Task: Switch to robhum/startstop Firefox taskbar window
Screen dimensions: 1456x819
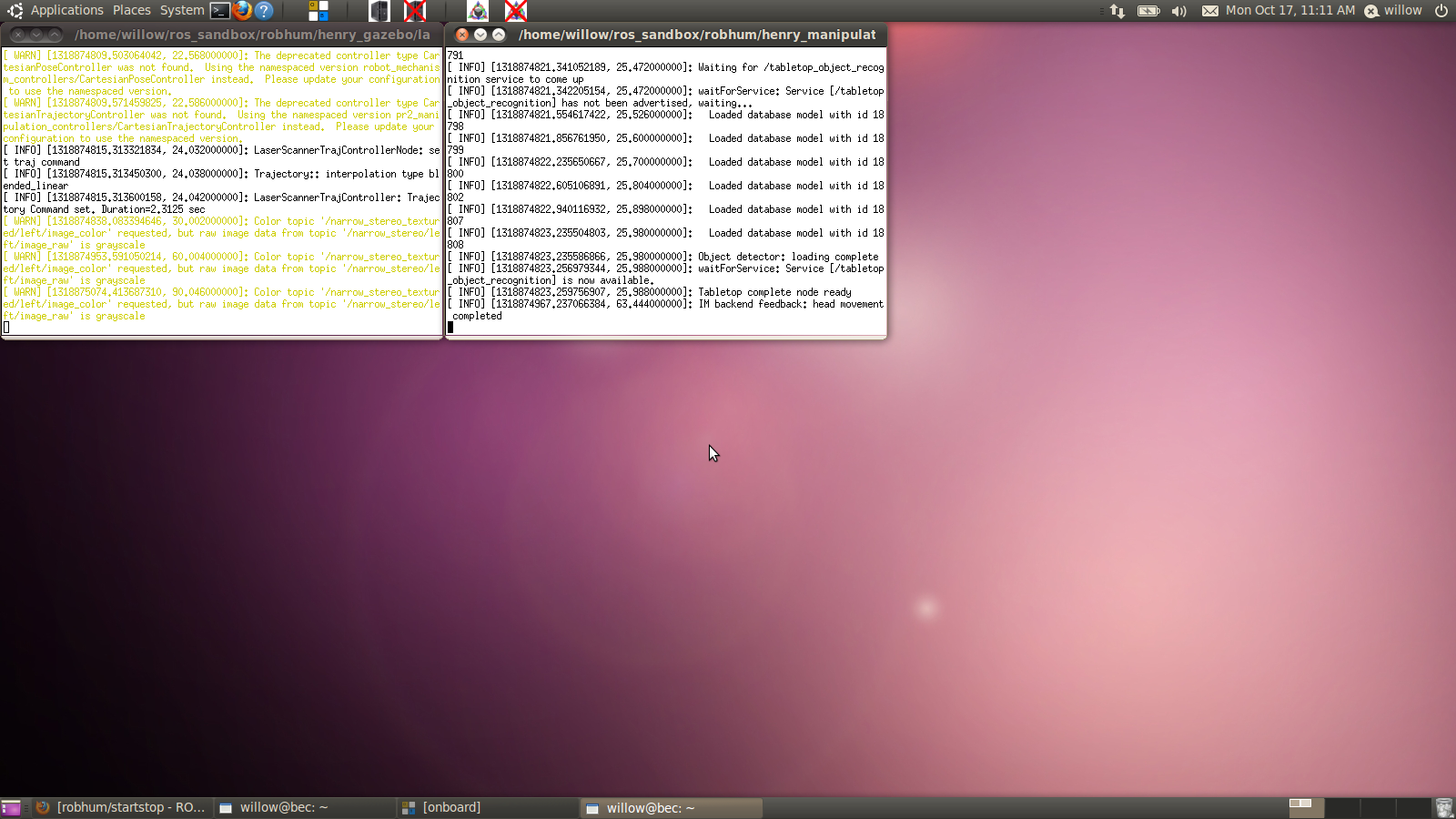Action: click(122, 807)
